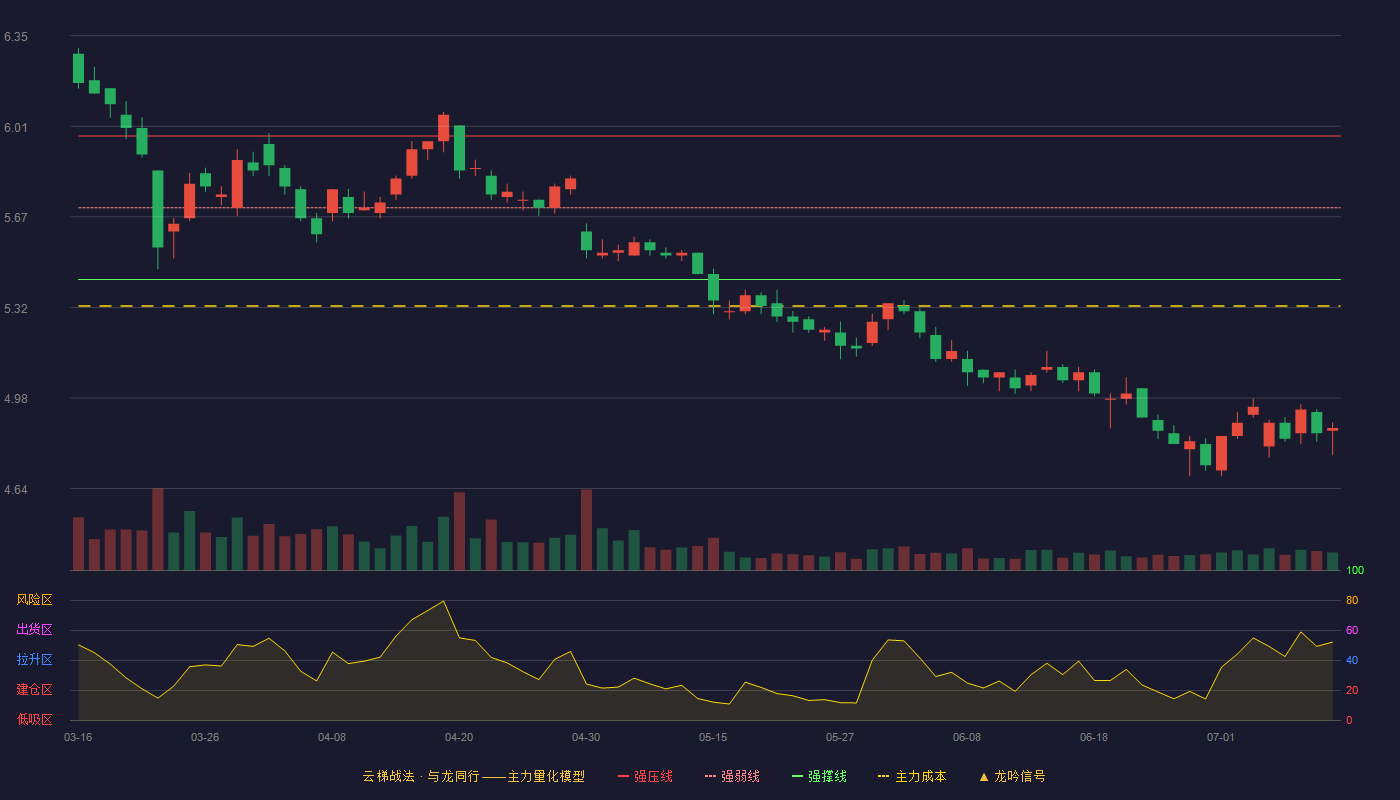Click the 5.32 price axis label
This screenshot has height=800, width=1400.
pyautogui.click(x=16, y=309)
